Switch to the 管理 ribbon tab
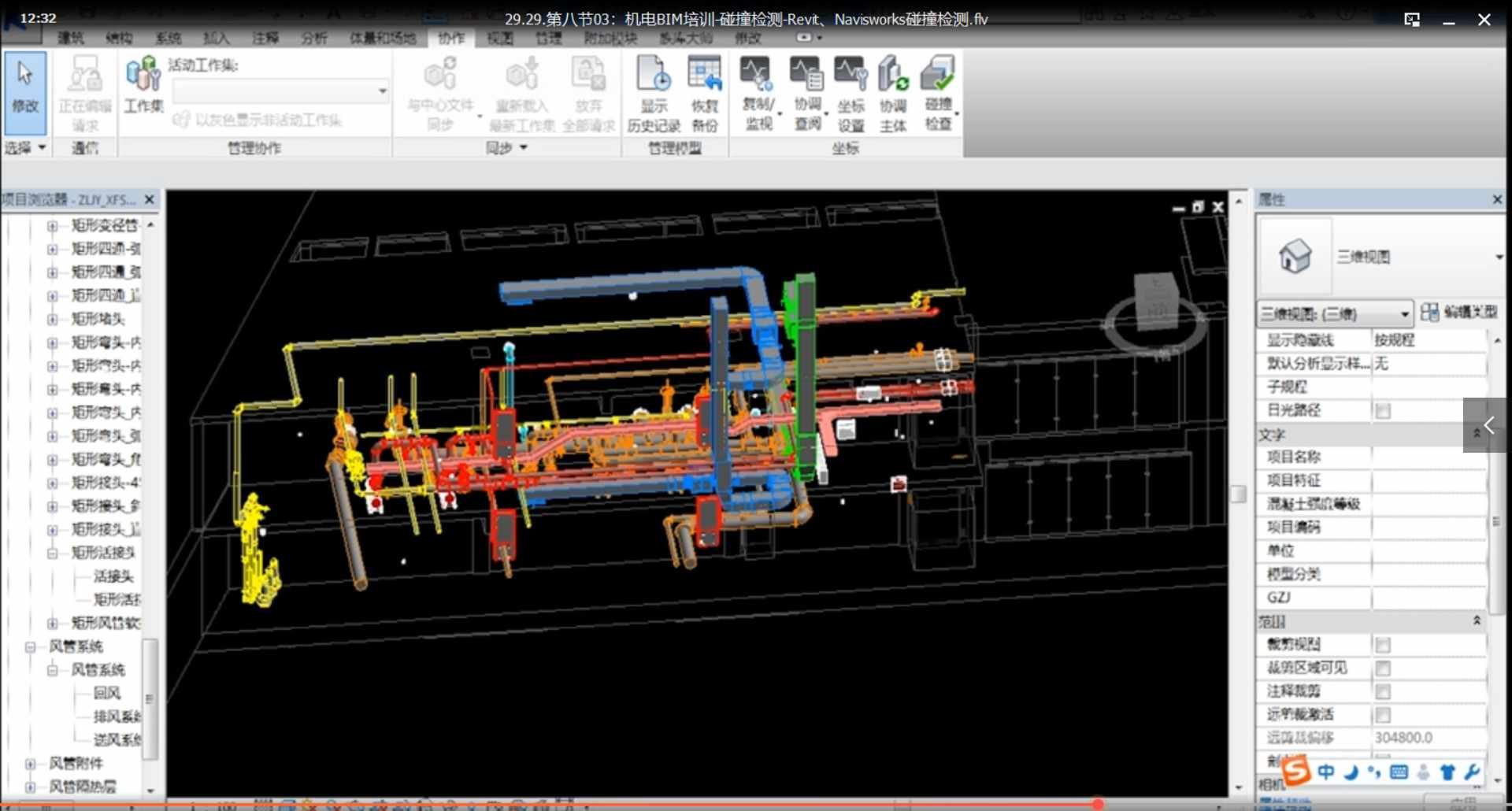The width and height of the screenshot is (1512, 811). point(549,38)
